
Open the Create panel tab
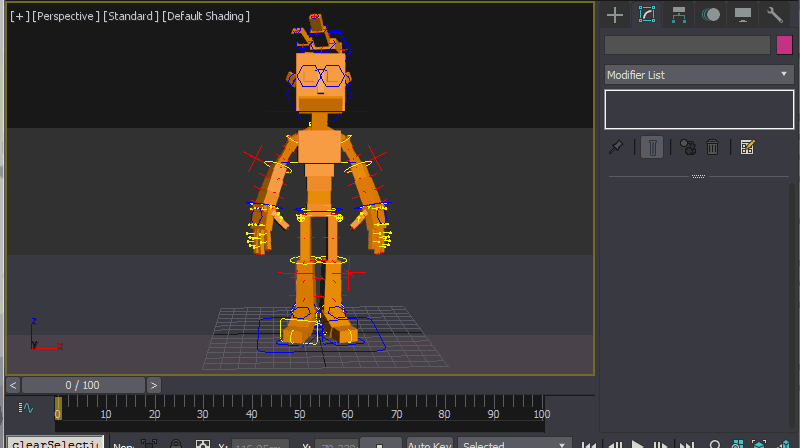pos(615,15)
